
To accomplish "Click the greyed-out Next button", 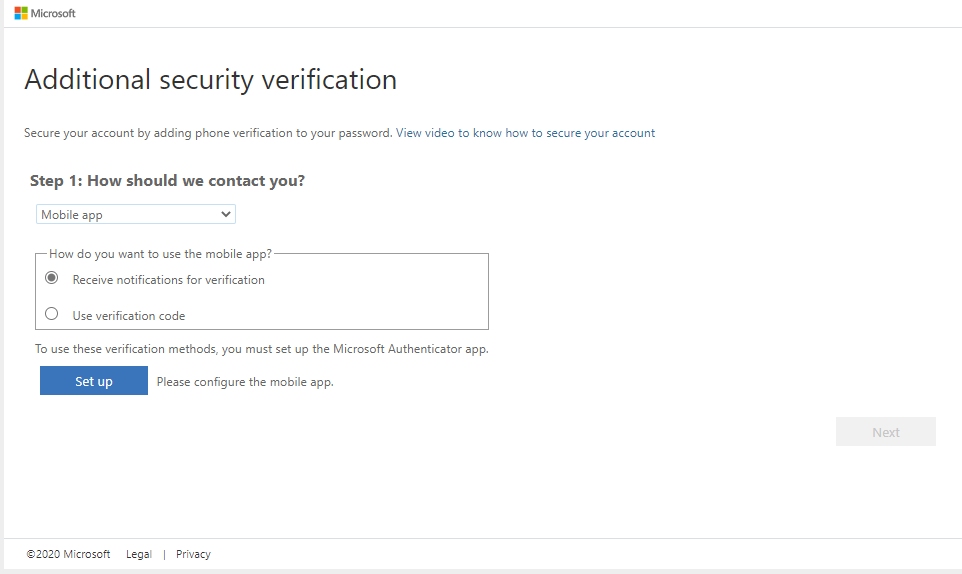I will point(885,432).
